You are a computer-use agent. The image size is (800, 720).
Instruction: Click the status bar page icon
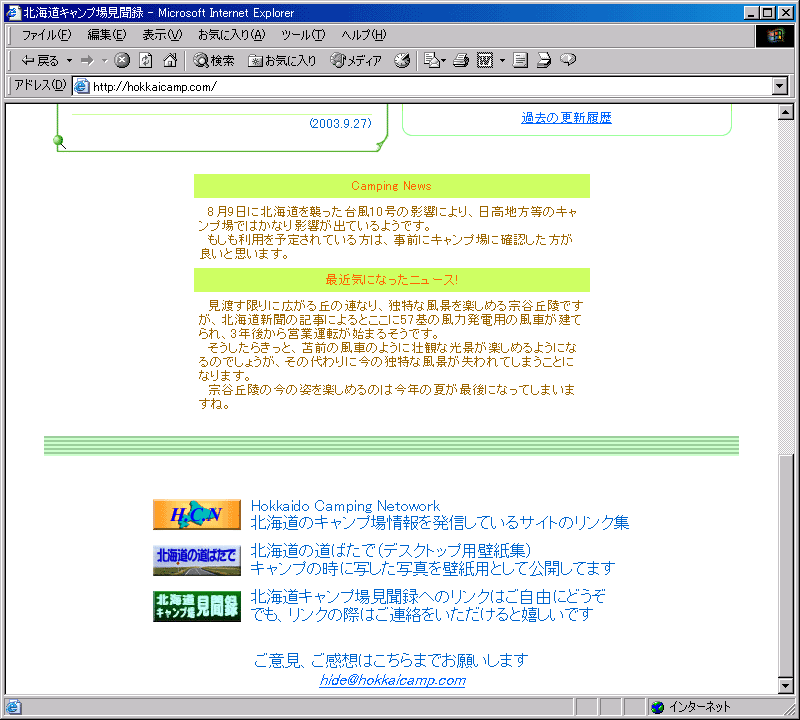pyautogui.click(x=13, y=707)
